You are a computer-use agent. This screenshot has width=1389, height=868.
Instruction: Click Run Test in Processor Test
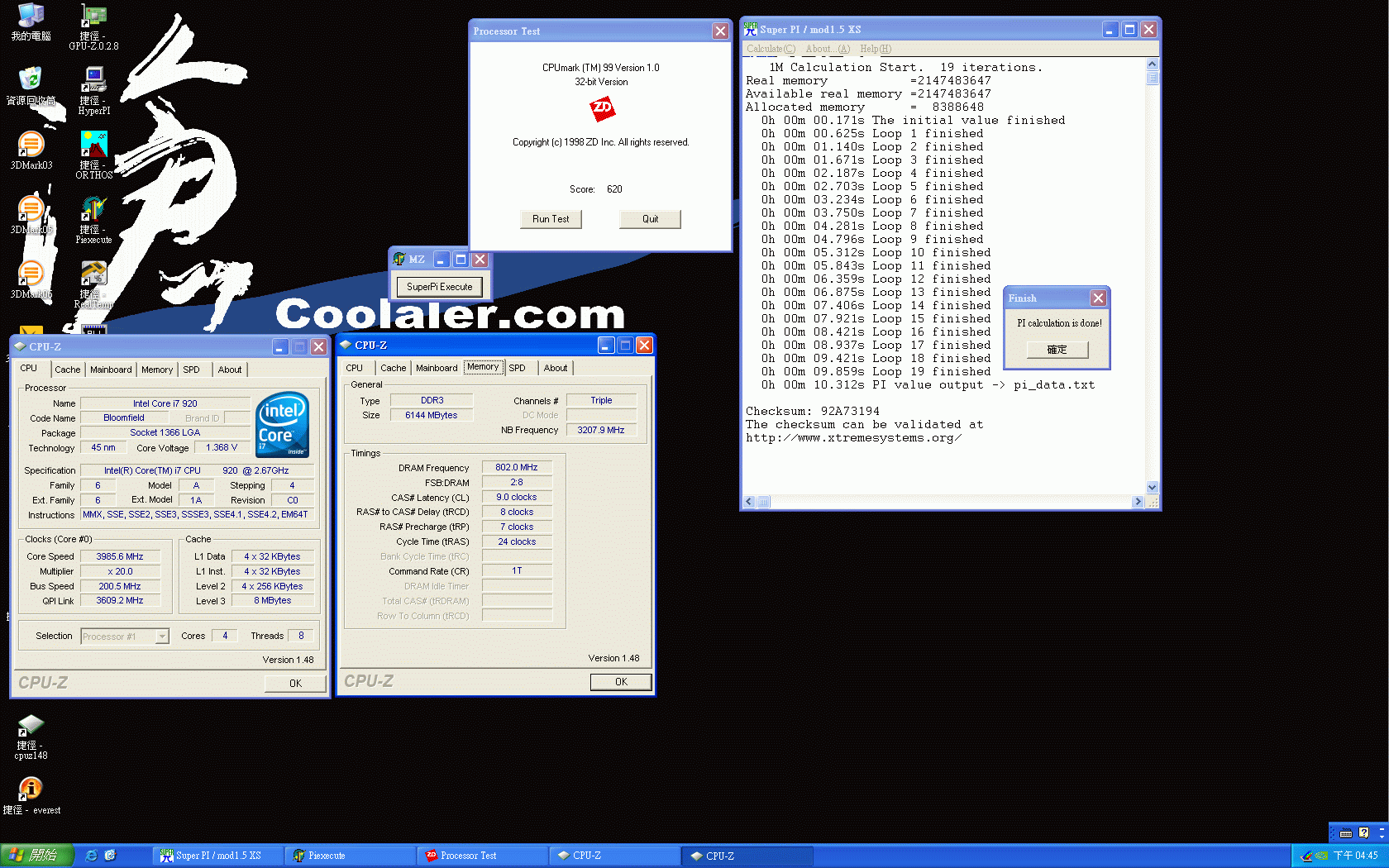551,219
